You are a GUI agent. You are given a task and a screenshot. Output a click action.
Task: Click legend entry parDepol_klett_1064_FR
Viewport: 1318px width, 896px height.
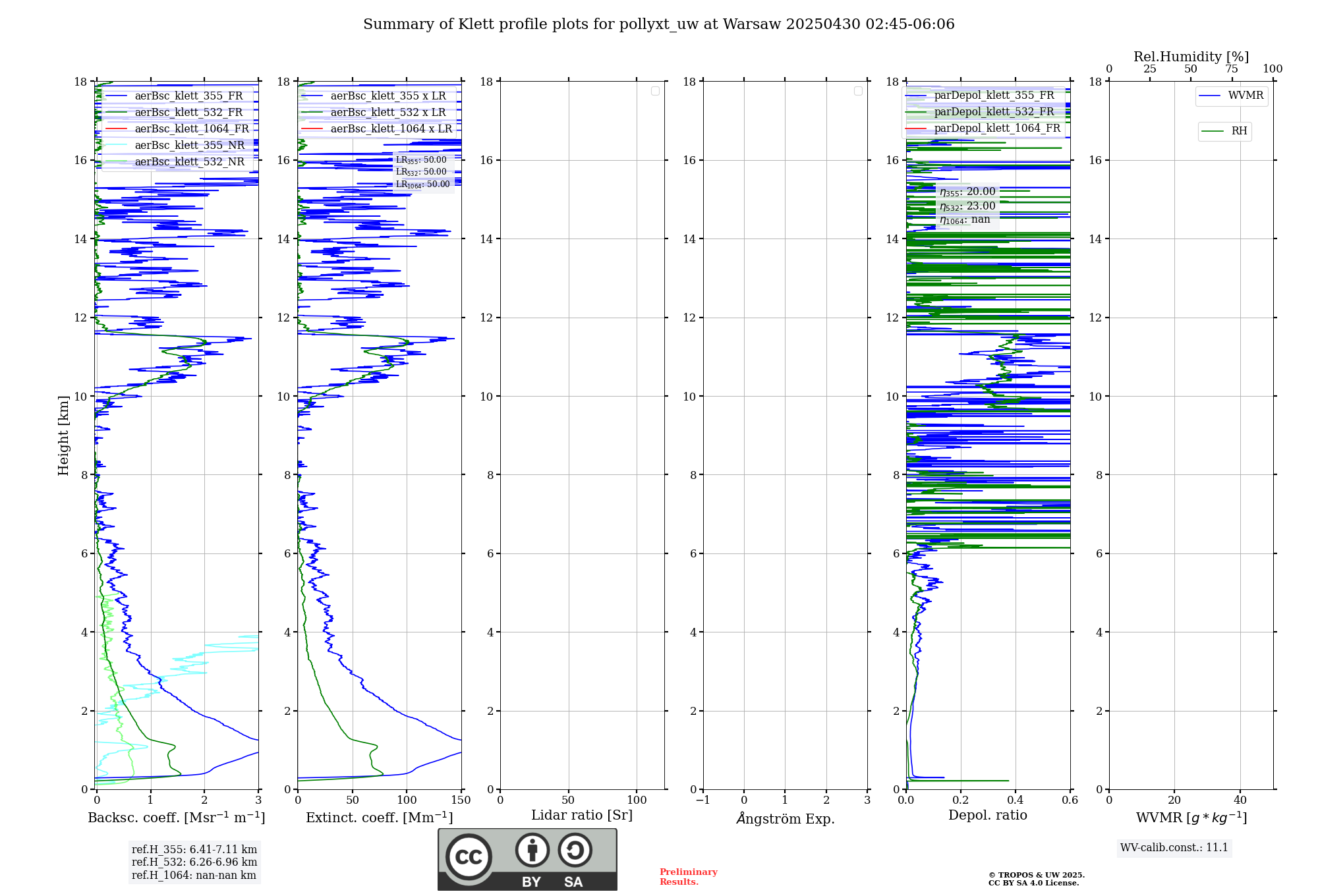click(983, 128)
